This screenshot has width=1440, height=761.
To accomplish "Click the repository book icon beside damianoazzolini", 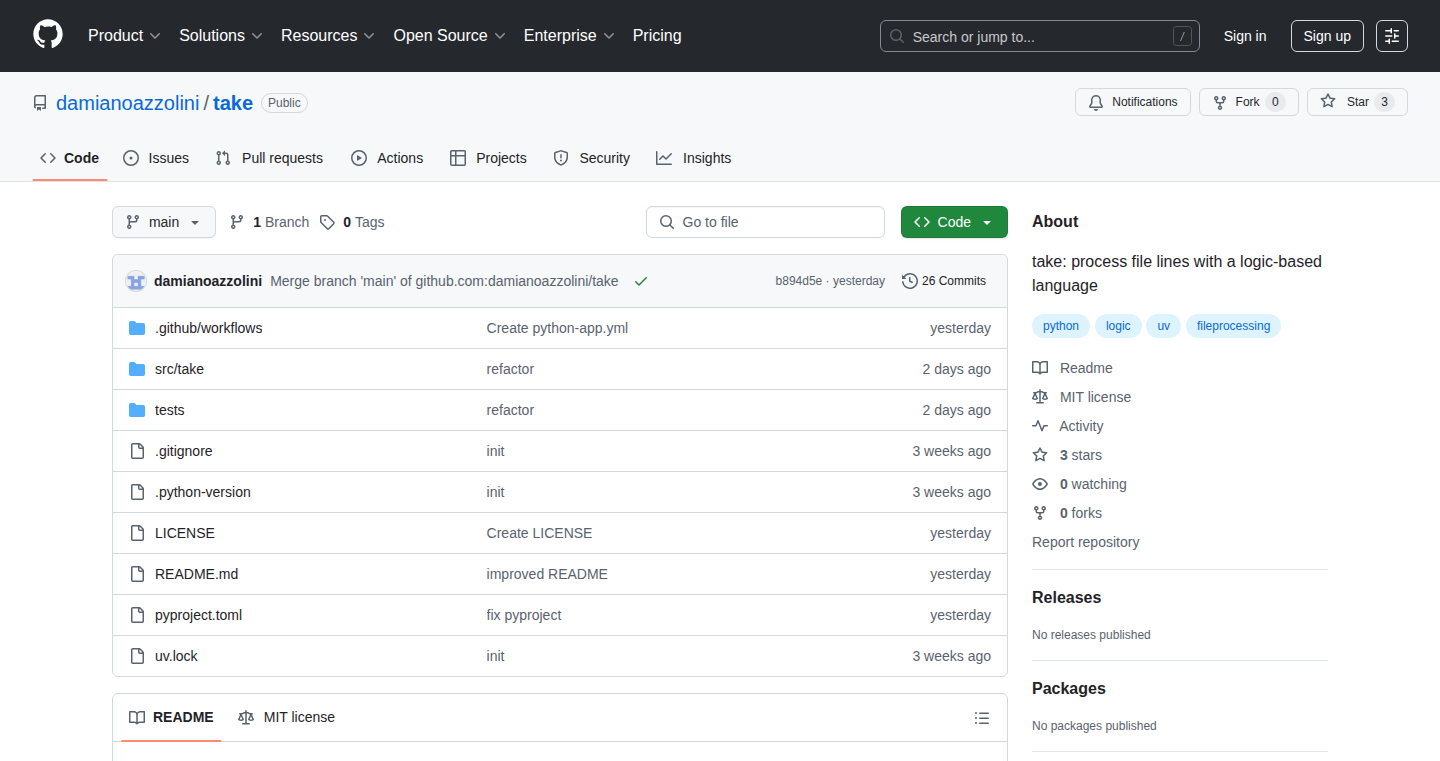I will (x=40, y=103).
